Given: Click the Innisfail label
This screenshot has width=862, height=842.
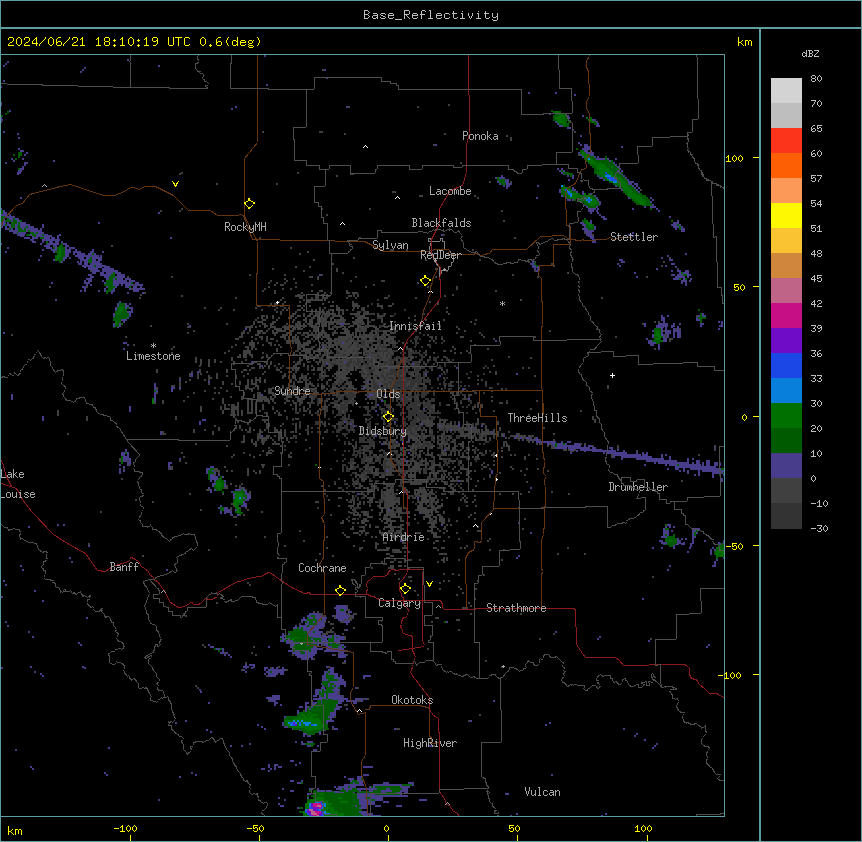Looking at the screenshot, I should [415, 326].
